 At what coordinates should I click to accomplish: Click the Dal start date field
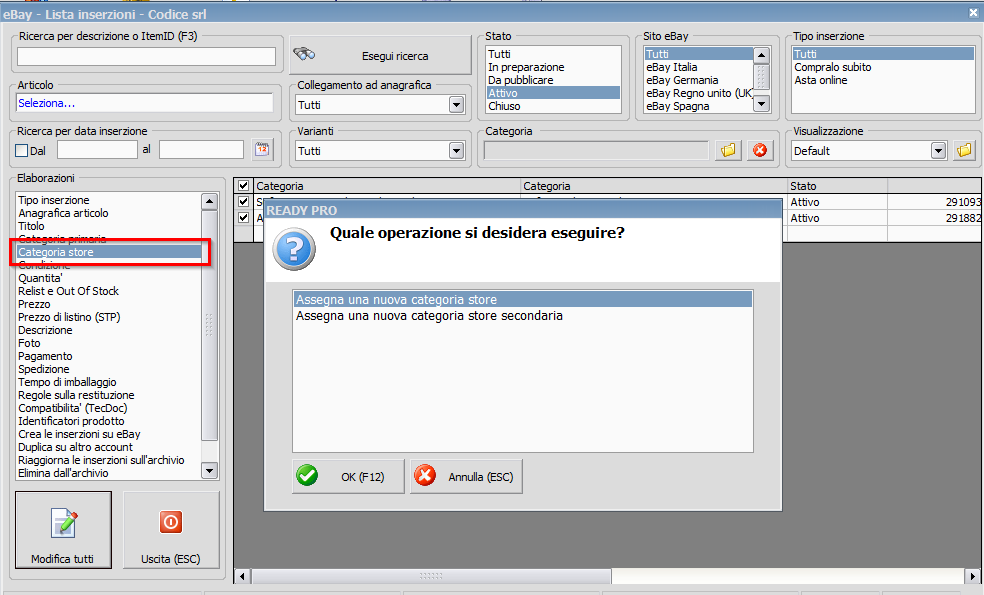tap(97, 149)
